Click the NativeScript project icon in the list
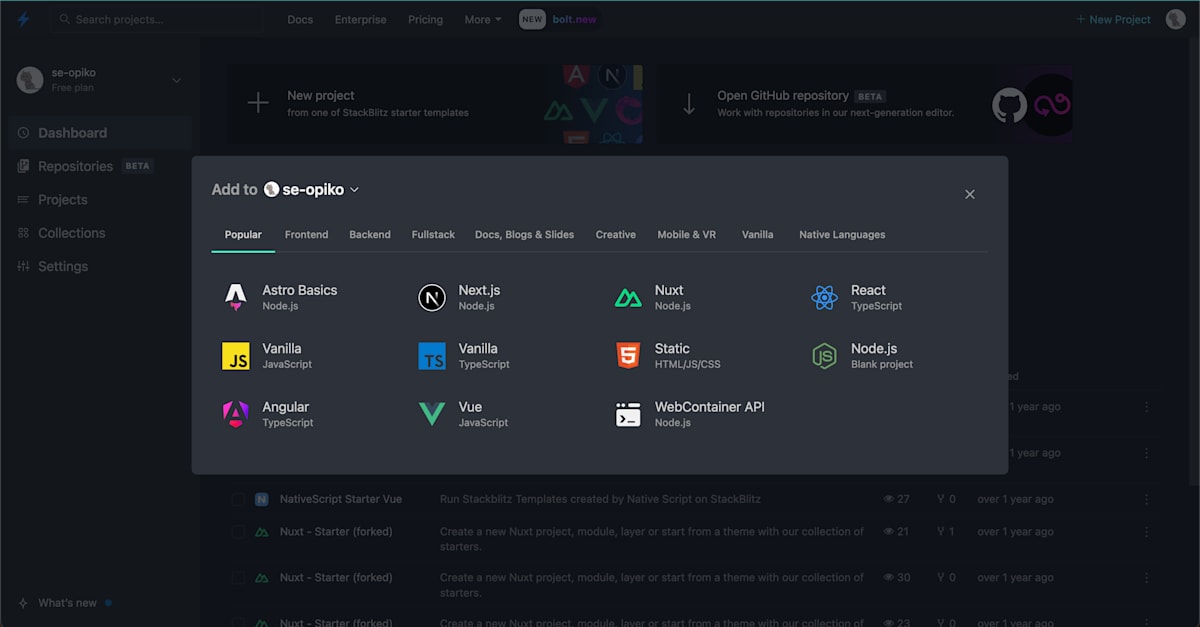This screenshot has height=627, width=1200. coord(262,499)
